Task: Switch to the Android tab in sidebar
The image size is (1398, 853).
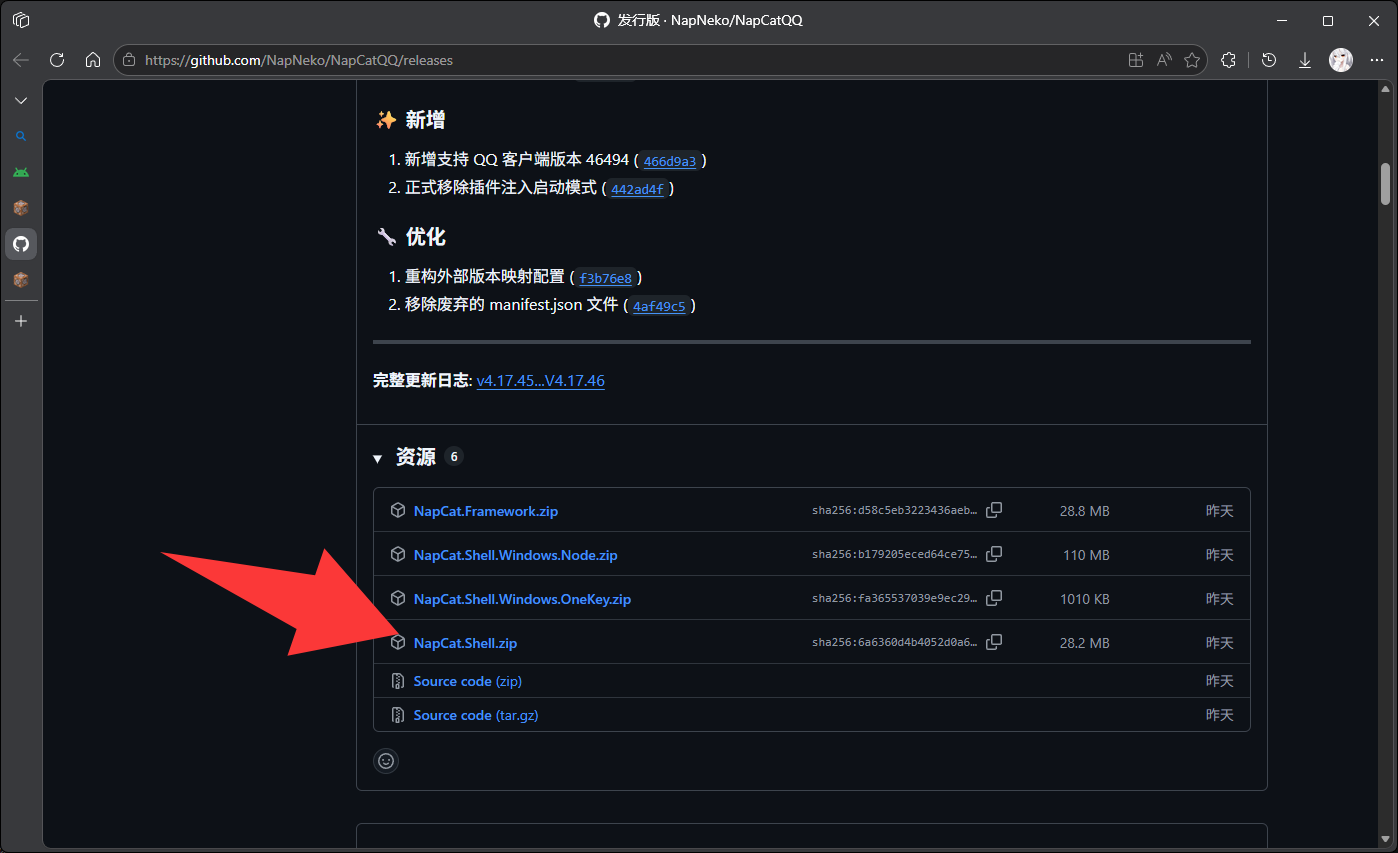Action: point(21,172)
